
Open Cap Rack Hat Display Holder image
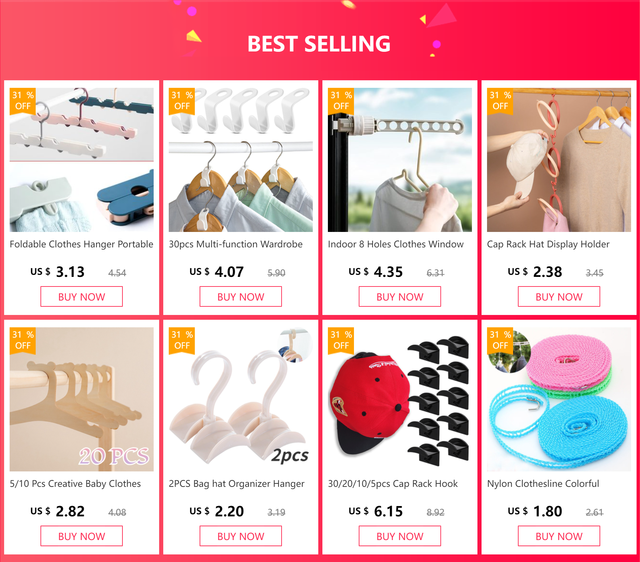pyautogui.click(x=559, y=160)
